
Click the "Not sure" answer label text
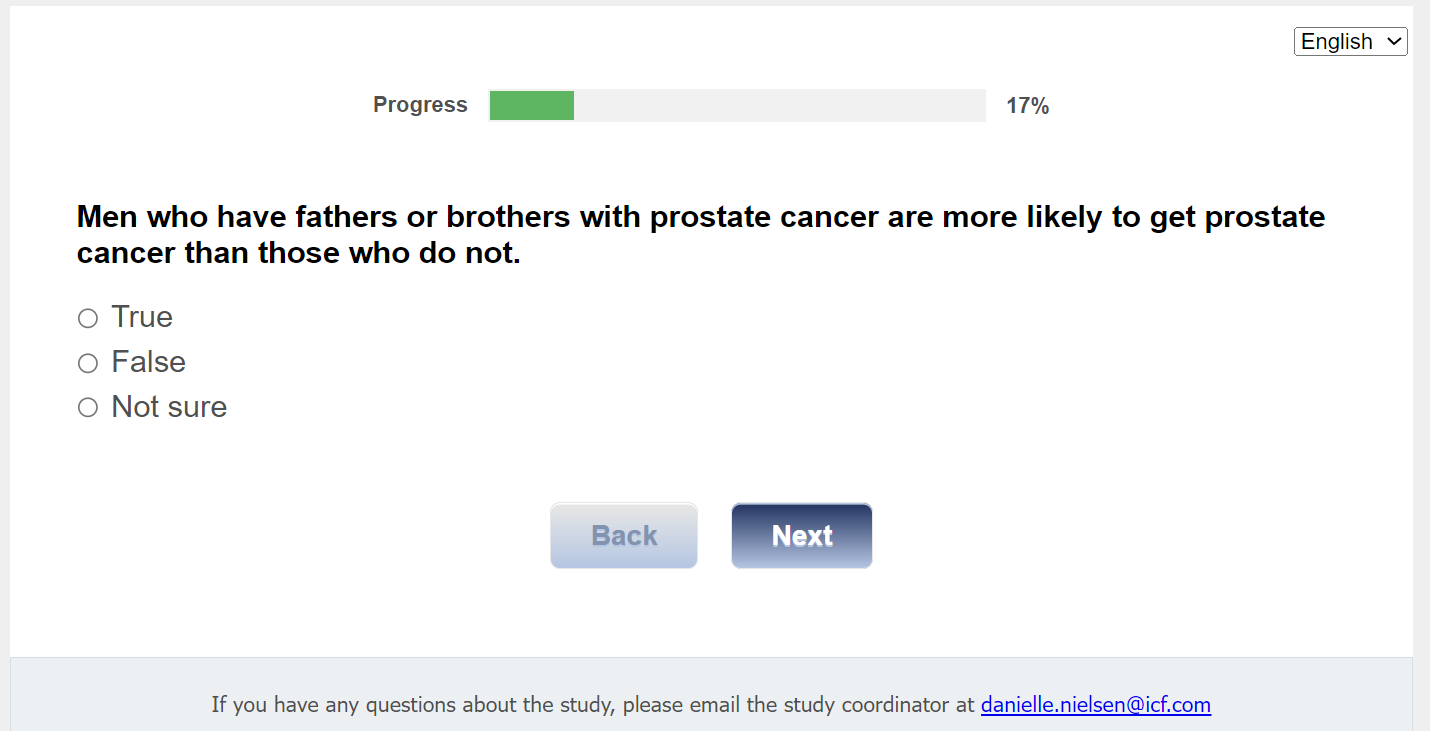coord(169,407)
